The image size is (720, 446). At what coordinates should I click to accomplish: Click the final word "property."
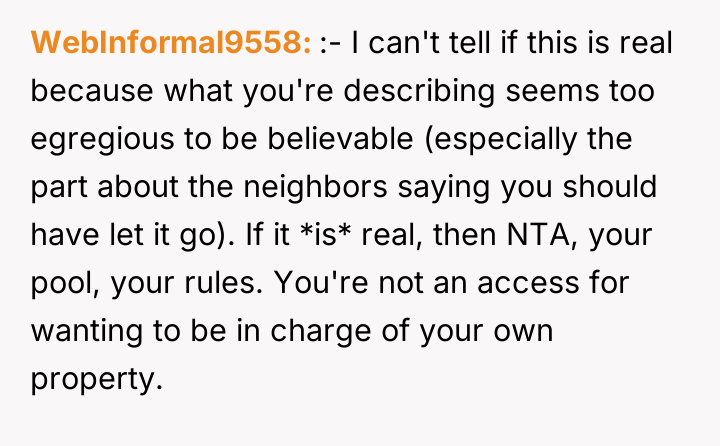(96, 379)
